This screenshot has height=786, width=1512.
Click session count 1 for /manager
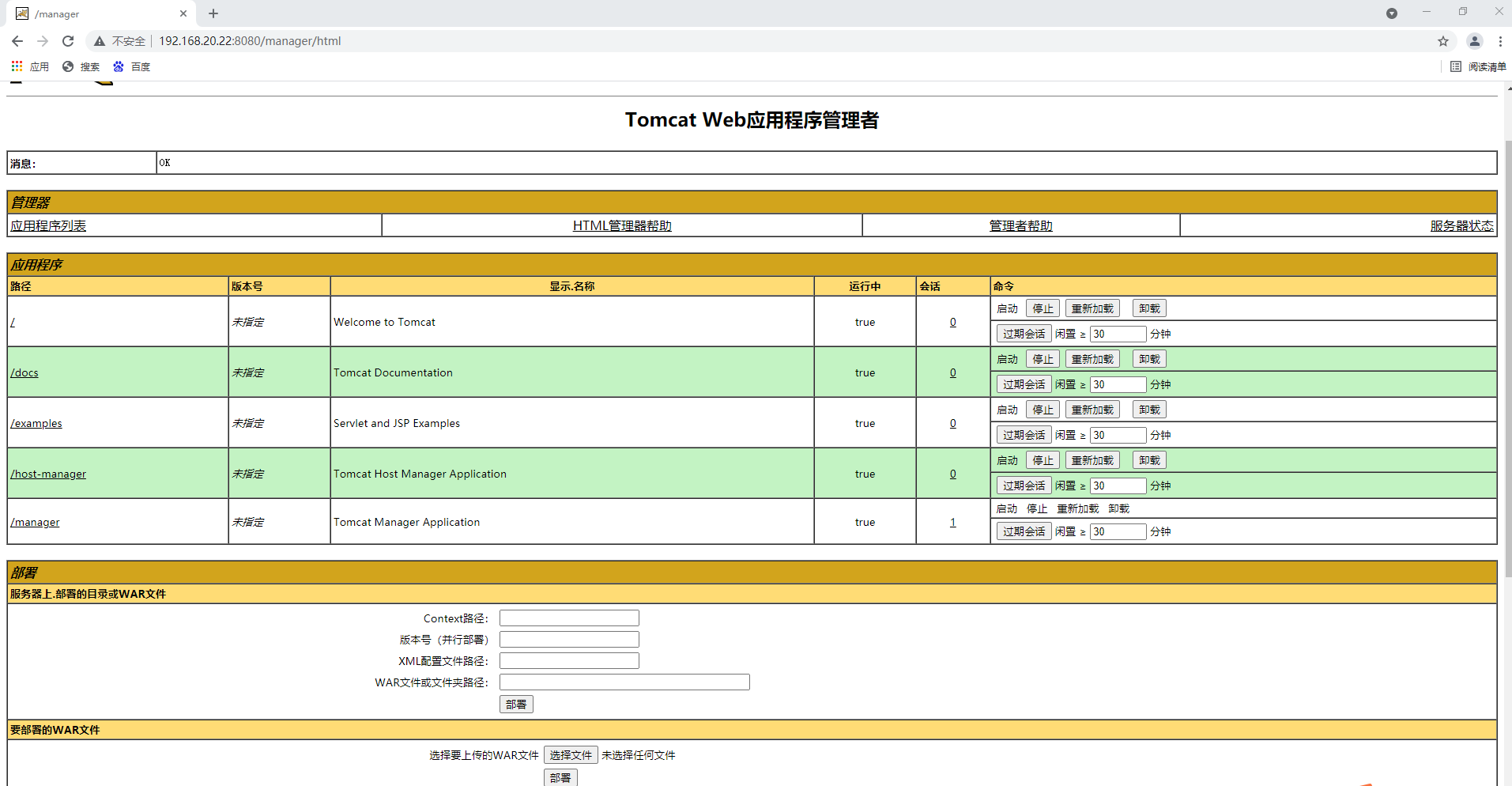(953, 522)
